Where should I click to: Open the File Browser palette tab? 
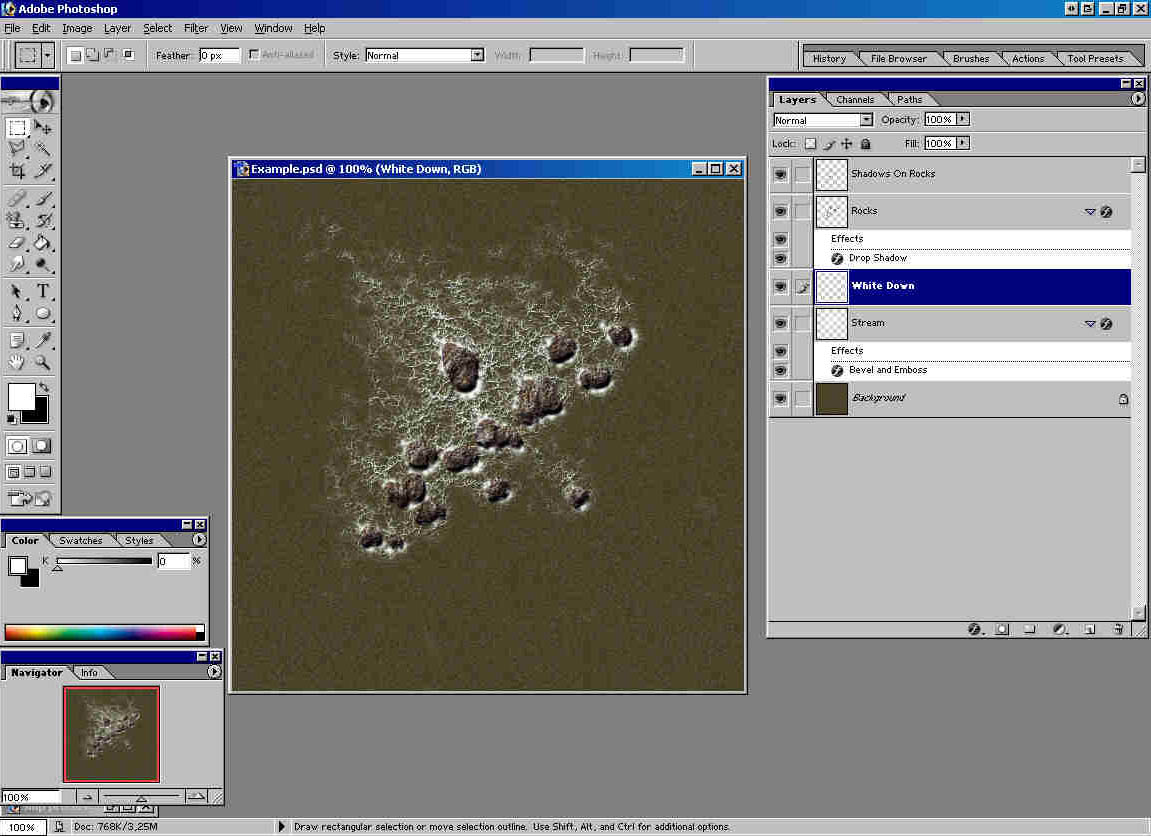[898, 59]
